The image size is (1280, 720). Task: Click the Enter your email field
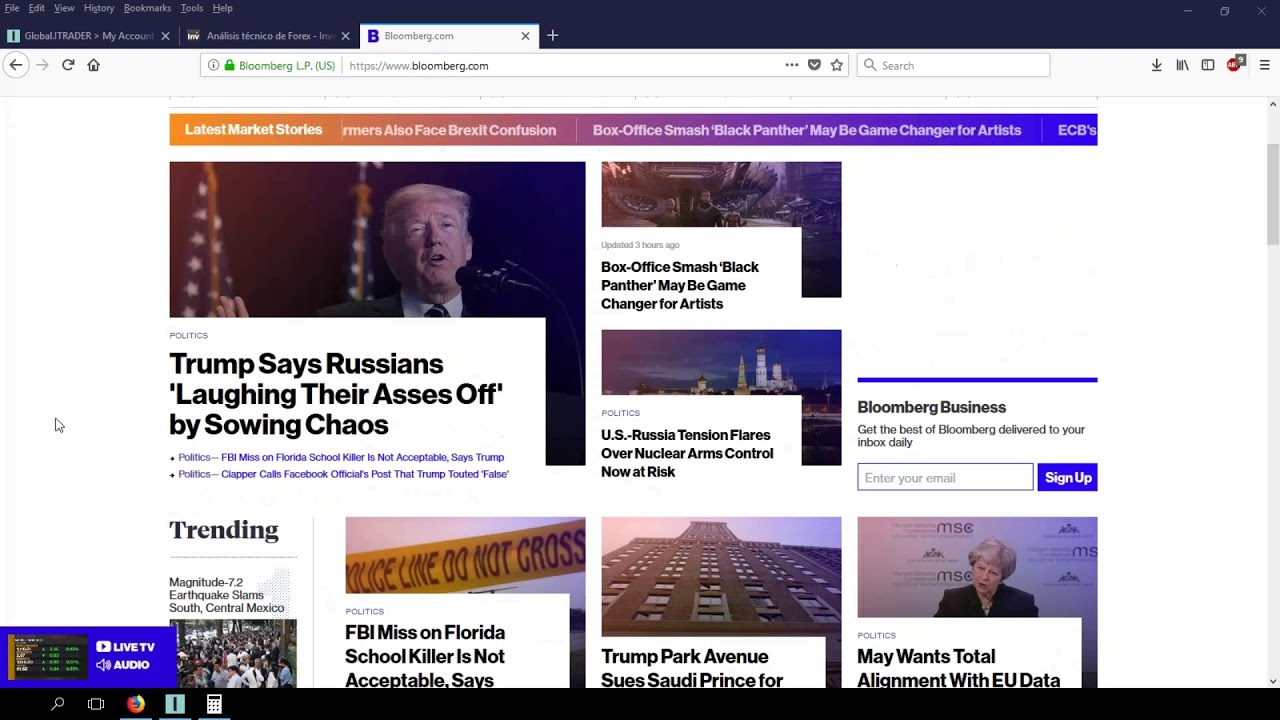coord(945,477)
